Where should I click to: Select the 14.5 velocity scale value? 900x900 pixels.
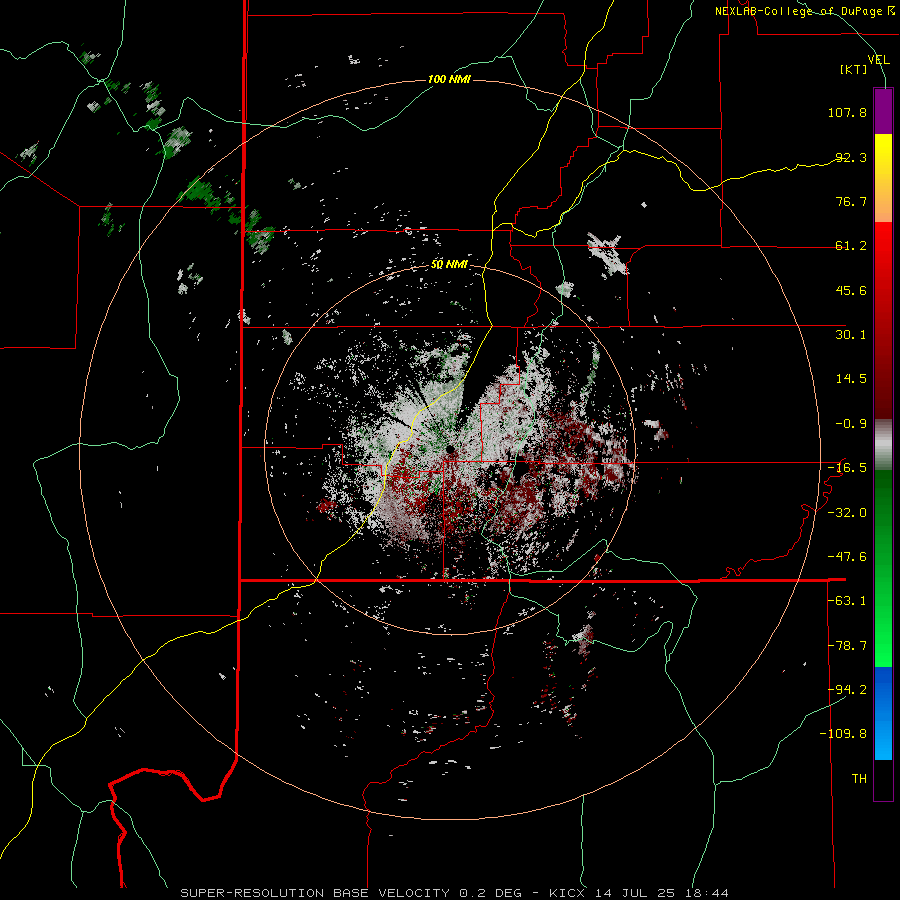[851, 379]
